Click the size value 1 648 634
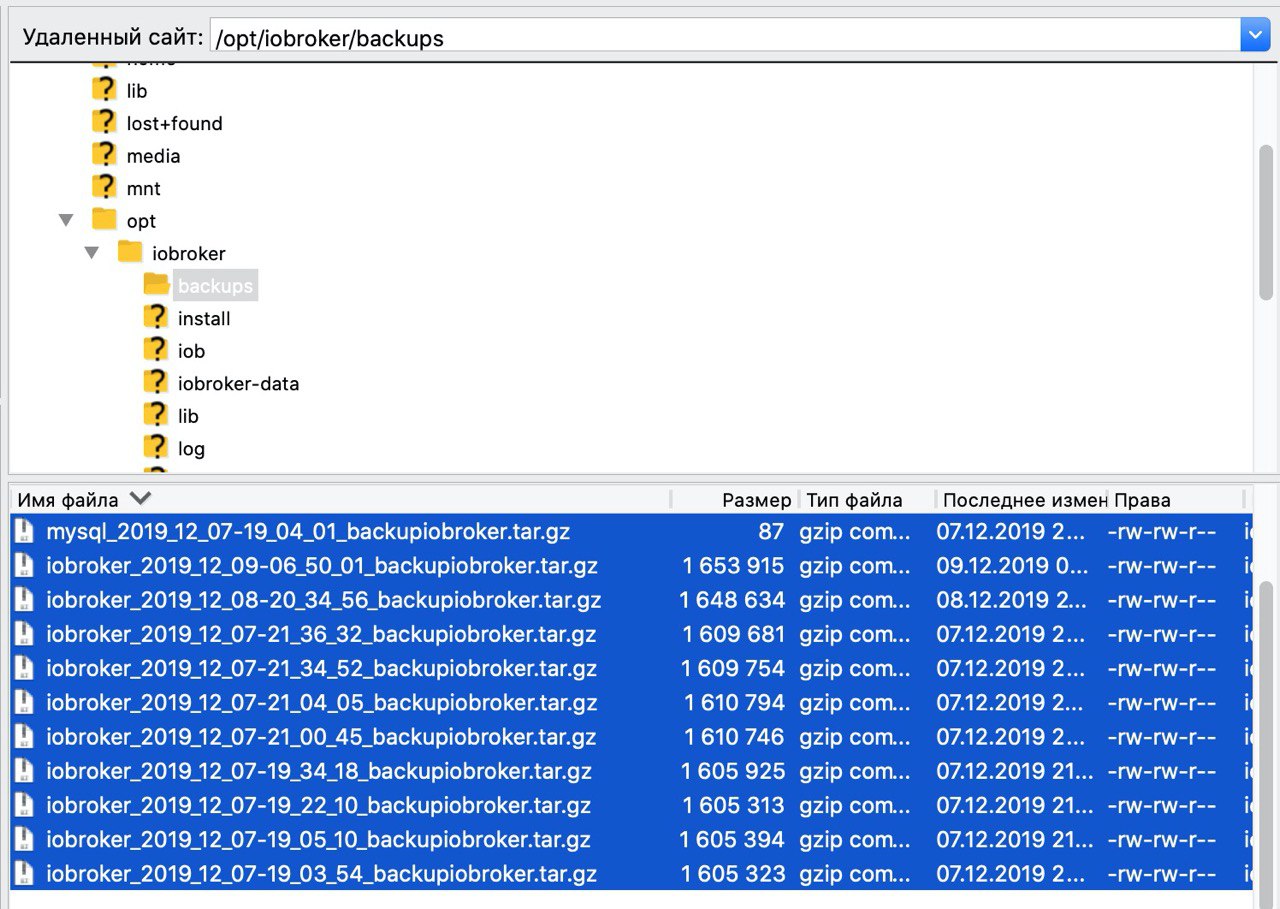 point(732,600)
